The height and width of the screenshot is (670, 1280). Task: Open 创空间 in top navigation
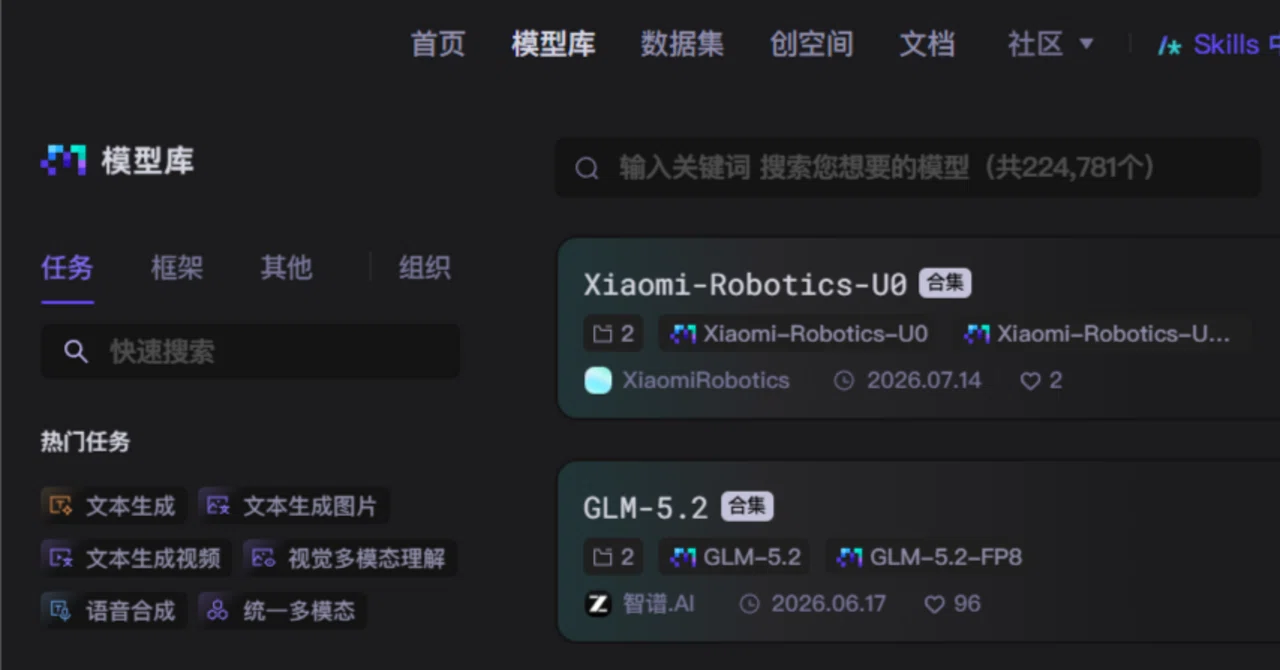(x=811, y=44)
